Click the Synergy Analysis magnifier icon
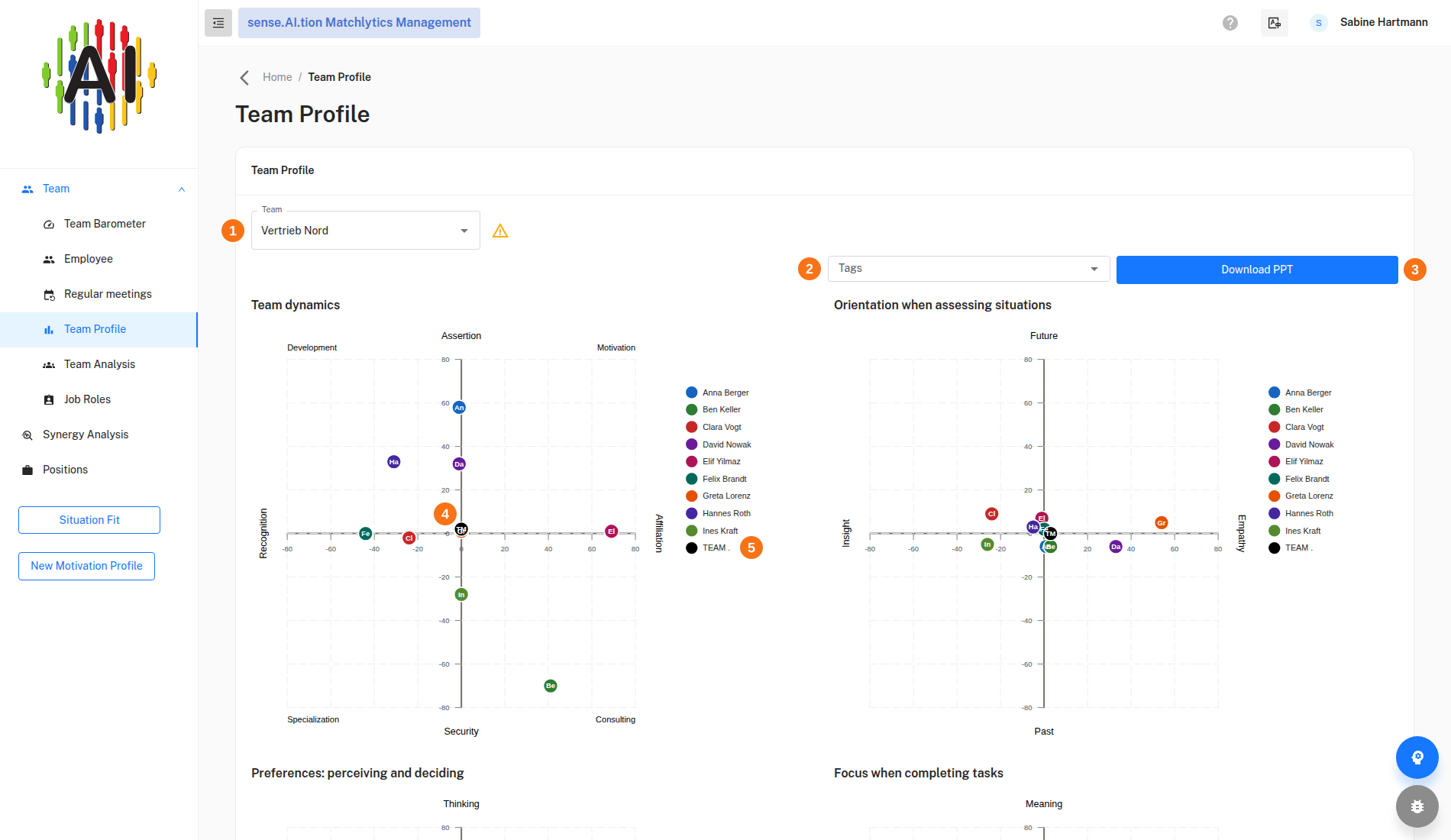The width and height of the screenshot is (1451, 840). (27, 435)
